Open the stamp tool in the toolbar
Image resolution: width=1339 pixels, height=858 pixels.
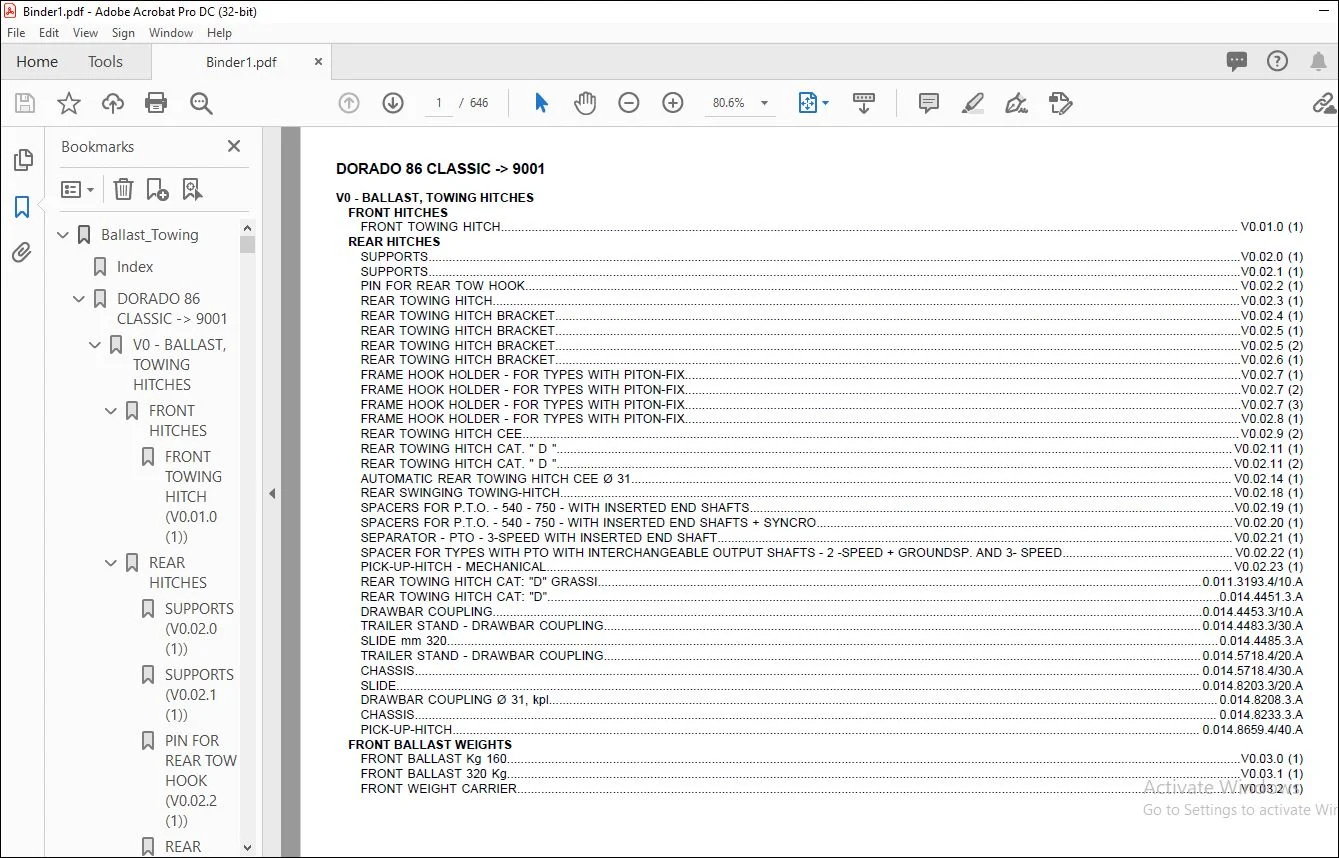coord(1061,103)
